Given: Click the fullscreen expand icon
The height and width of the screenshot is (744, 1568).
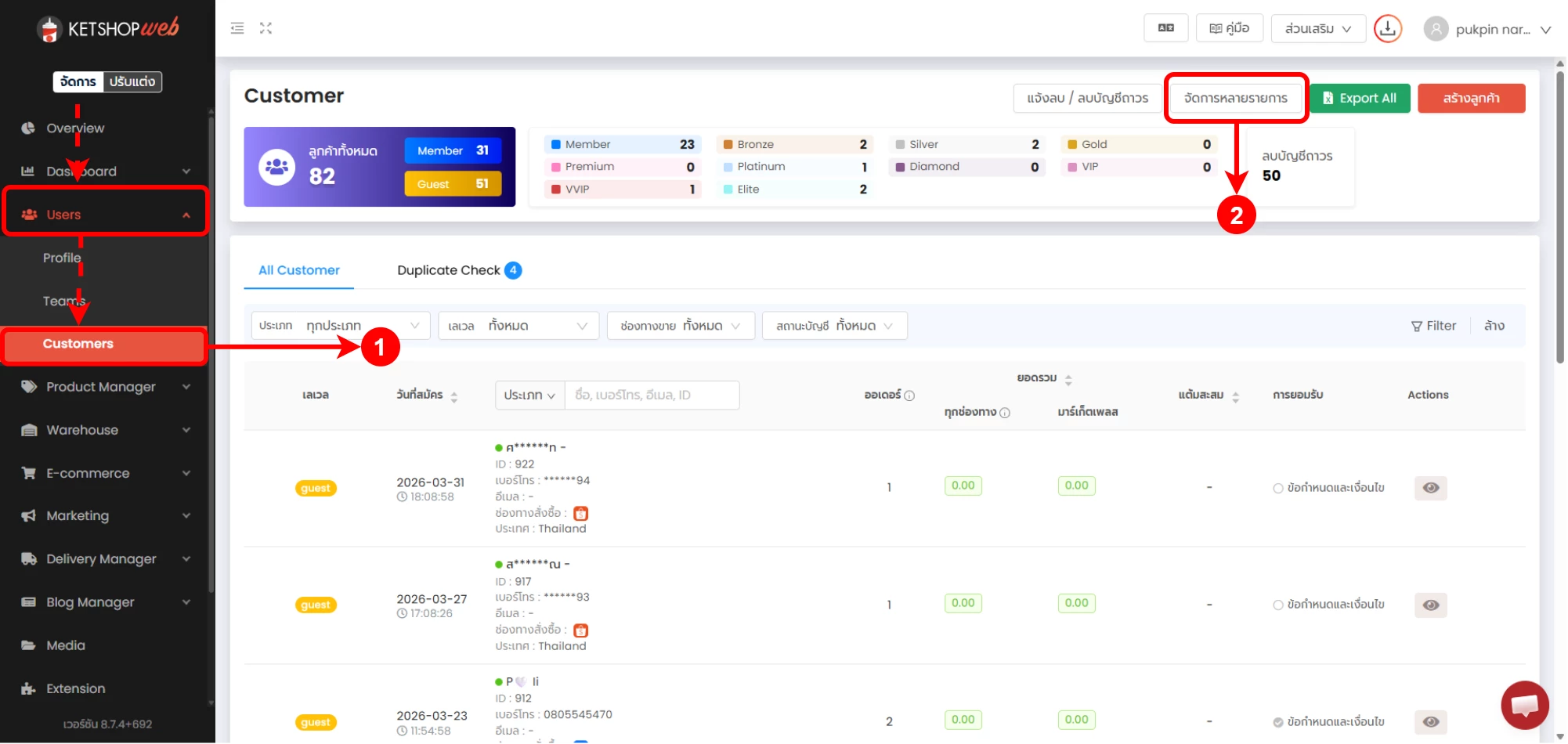Looking at the screenshot, I should (x=266, y=28).
